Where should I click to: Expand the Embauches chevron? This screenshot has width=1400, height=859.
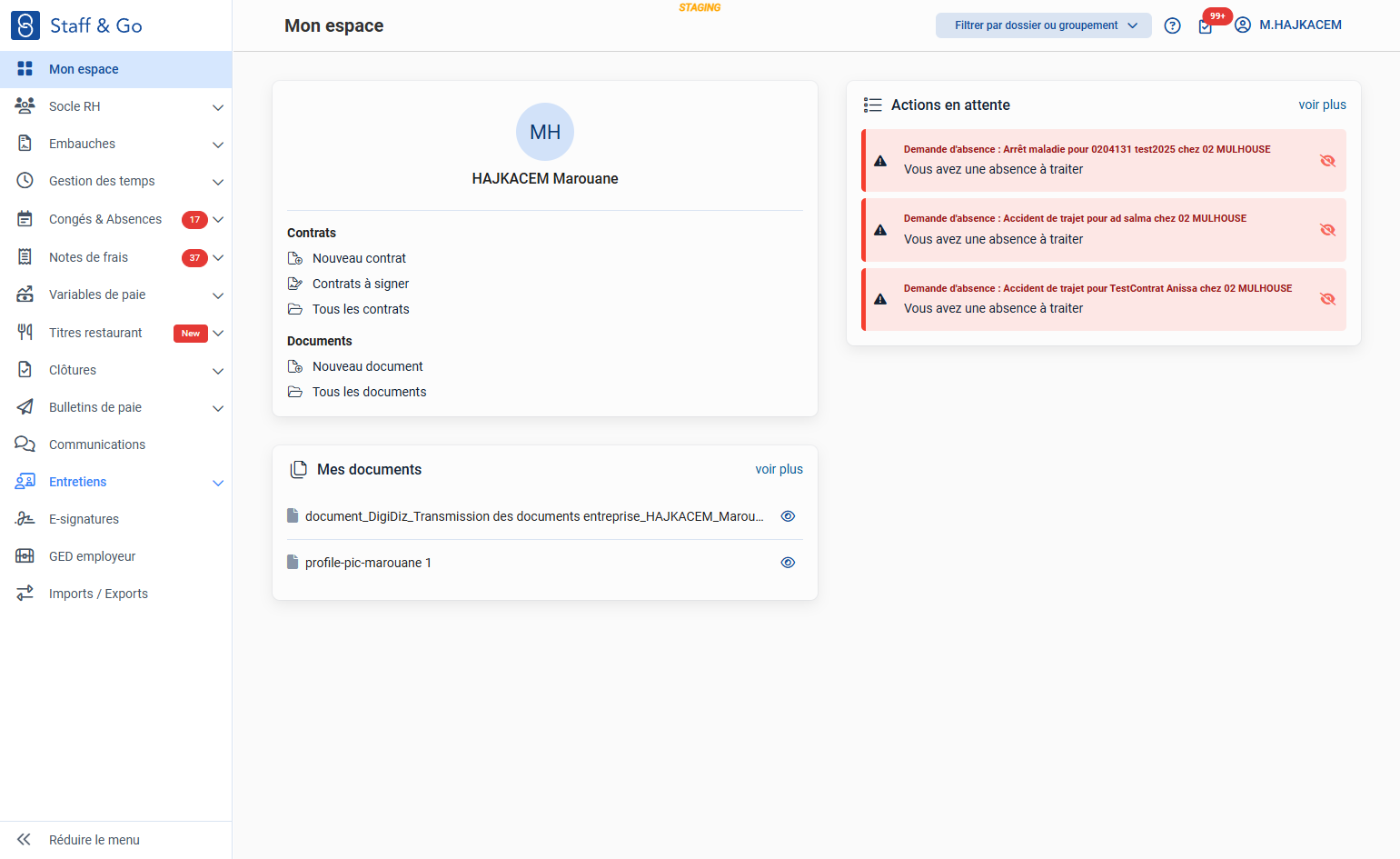pyautogui.click(x=218, y=145)
